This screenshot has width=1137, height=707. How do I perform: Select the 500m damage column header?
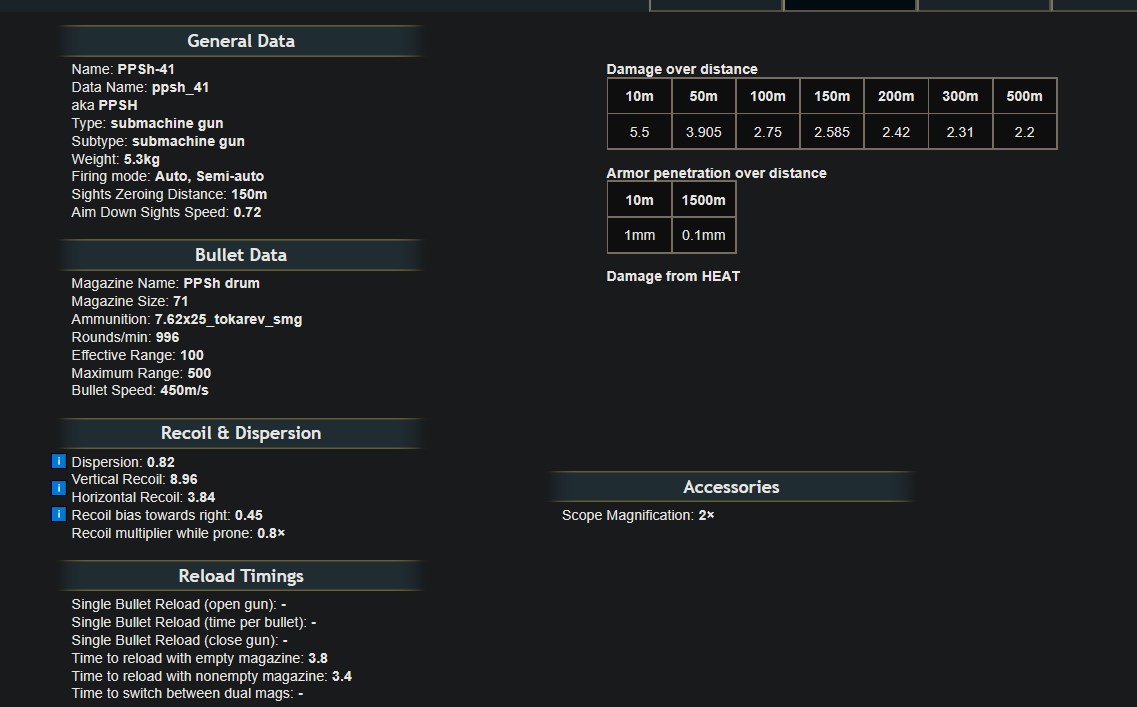pyautogui.click(x=1024, y=96)
